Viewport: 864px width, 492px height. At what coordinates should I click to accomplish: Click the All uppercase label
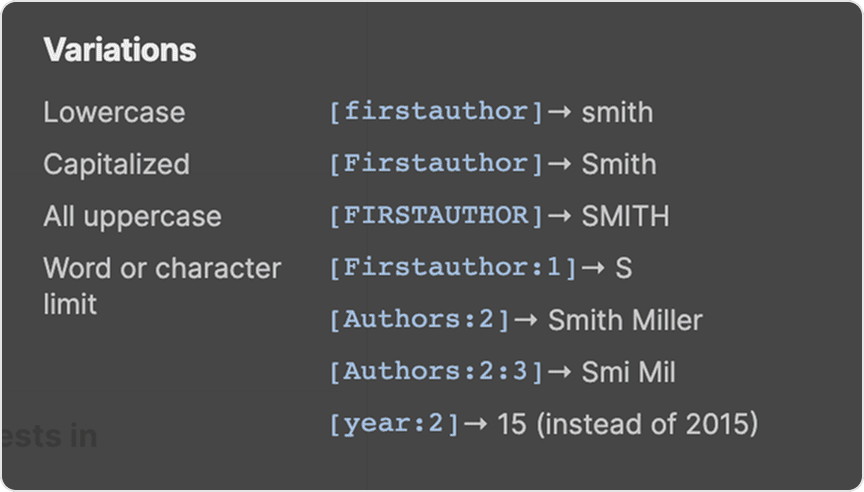coord(132,216)
